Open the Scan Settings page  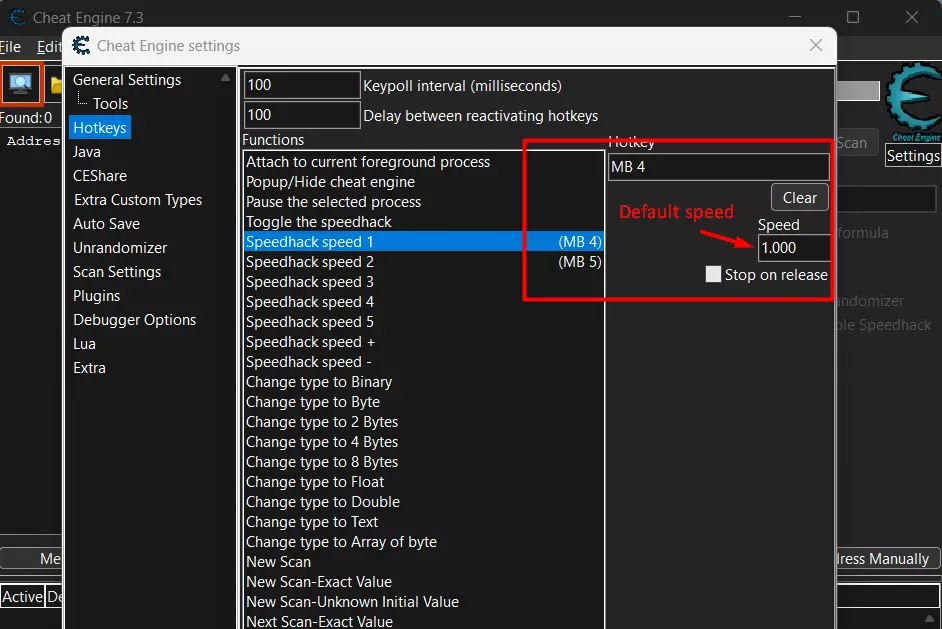click(x=117, y=272)
